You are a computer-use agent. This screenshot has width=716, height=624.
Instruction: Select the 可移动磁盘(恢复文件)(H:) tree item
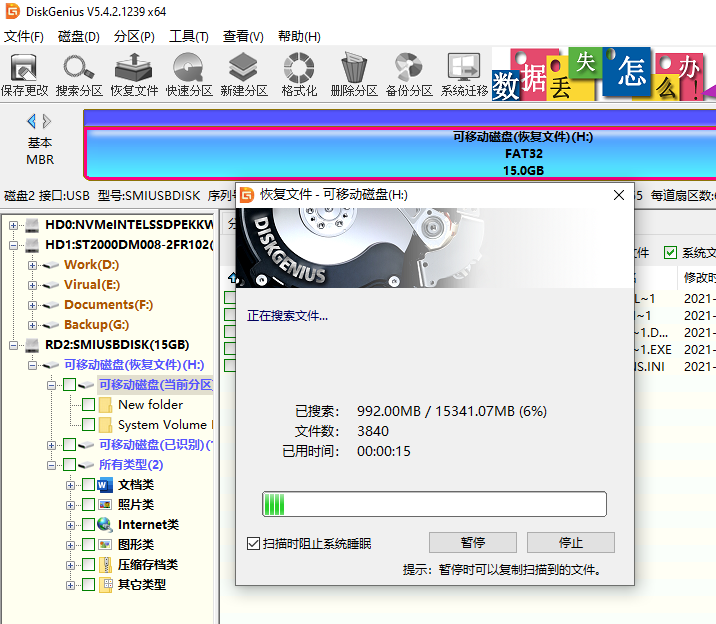coord(134,365)
